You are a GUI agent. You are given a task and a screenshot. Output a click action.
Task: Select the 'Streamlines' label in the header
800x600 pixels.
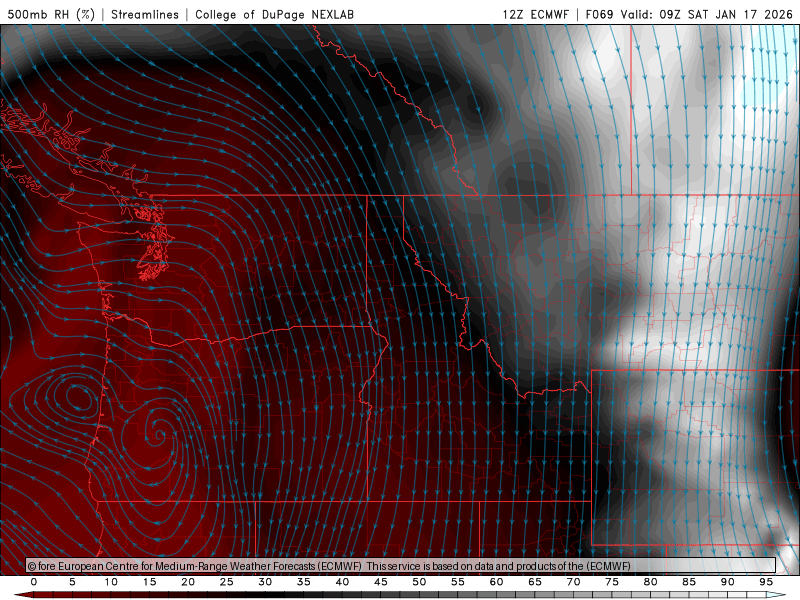pos(145,14)
